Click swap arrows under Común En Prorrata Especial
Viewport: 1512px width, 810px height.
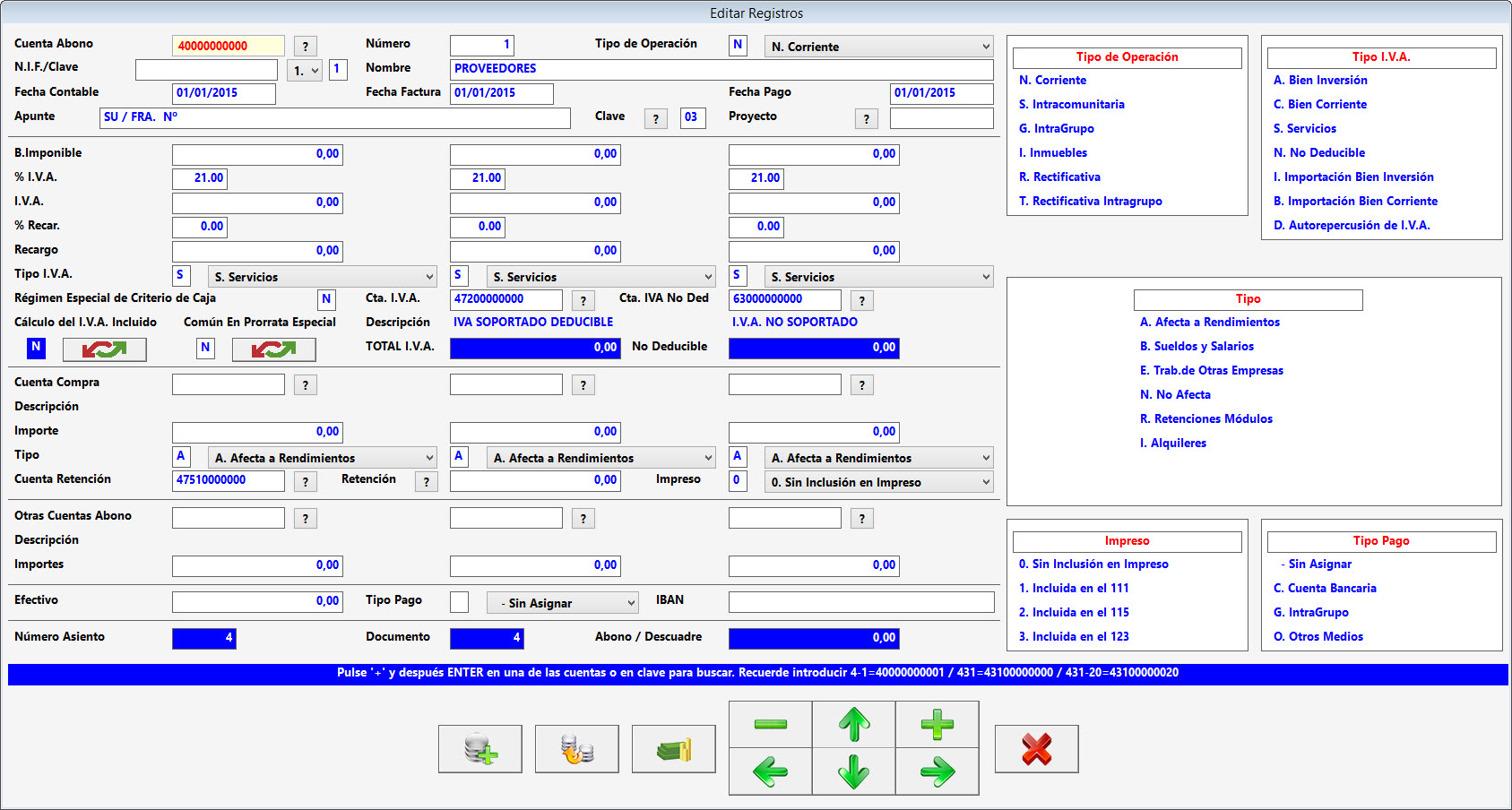274,349
